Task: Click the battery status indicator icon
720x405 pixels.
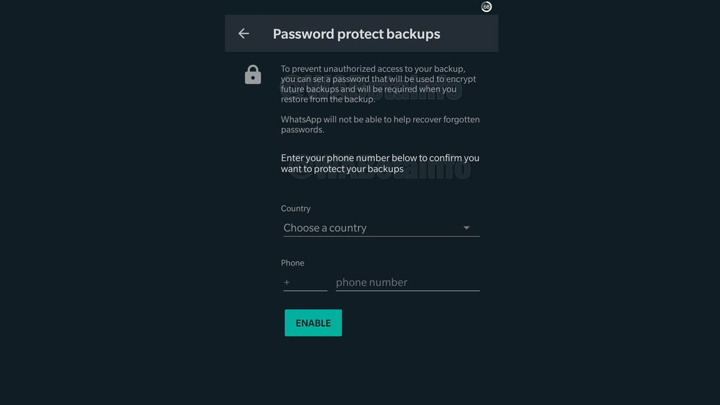Action: (486, 7)
